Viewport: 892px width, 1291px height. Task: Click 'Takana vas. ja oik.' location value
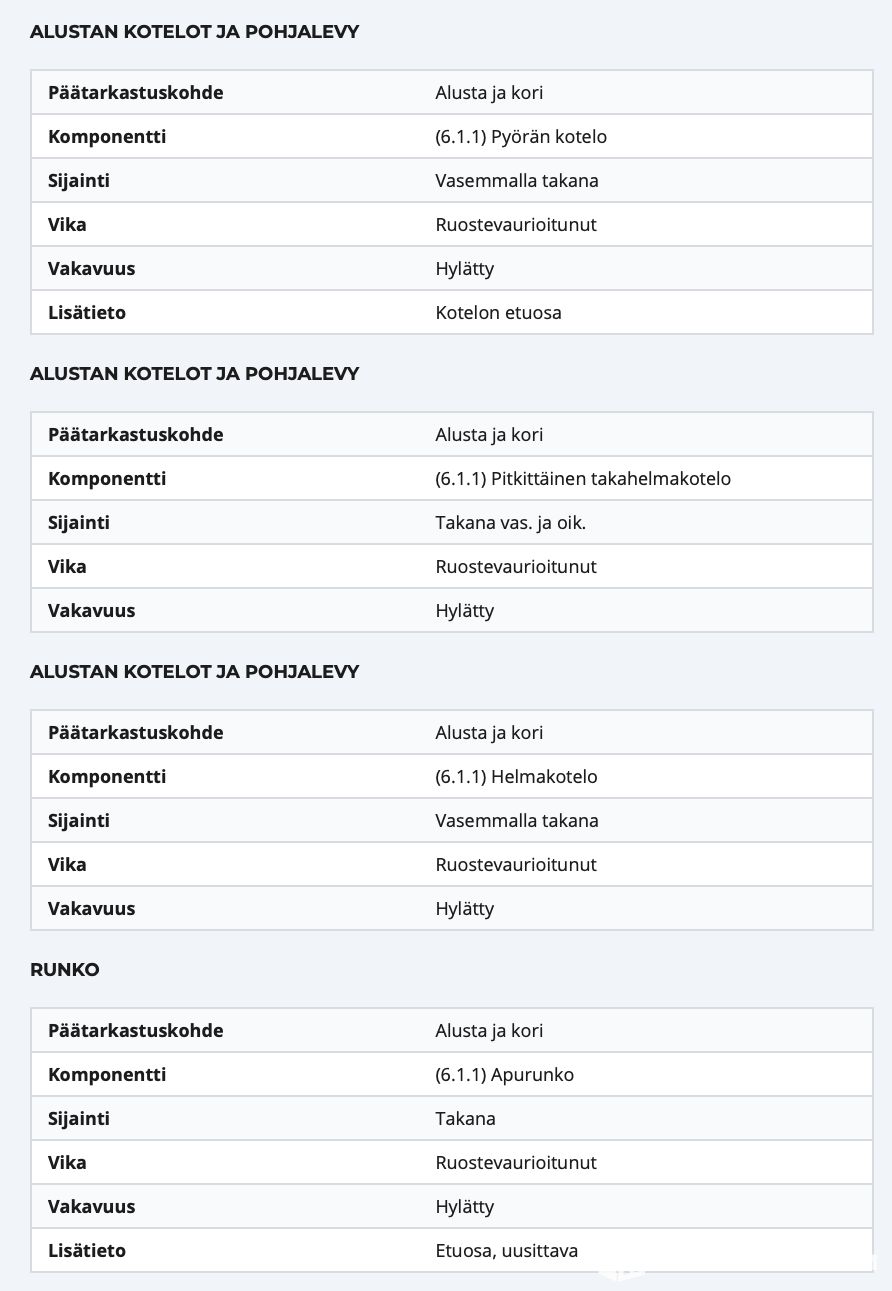click(x=510, y=523)
